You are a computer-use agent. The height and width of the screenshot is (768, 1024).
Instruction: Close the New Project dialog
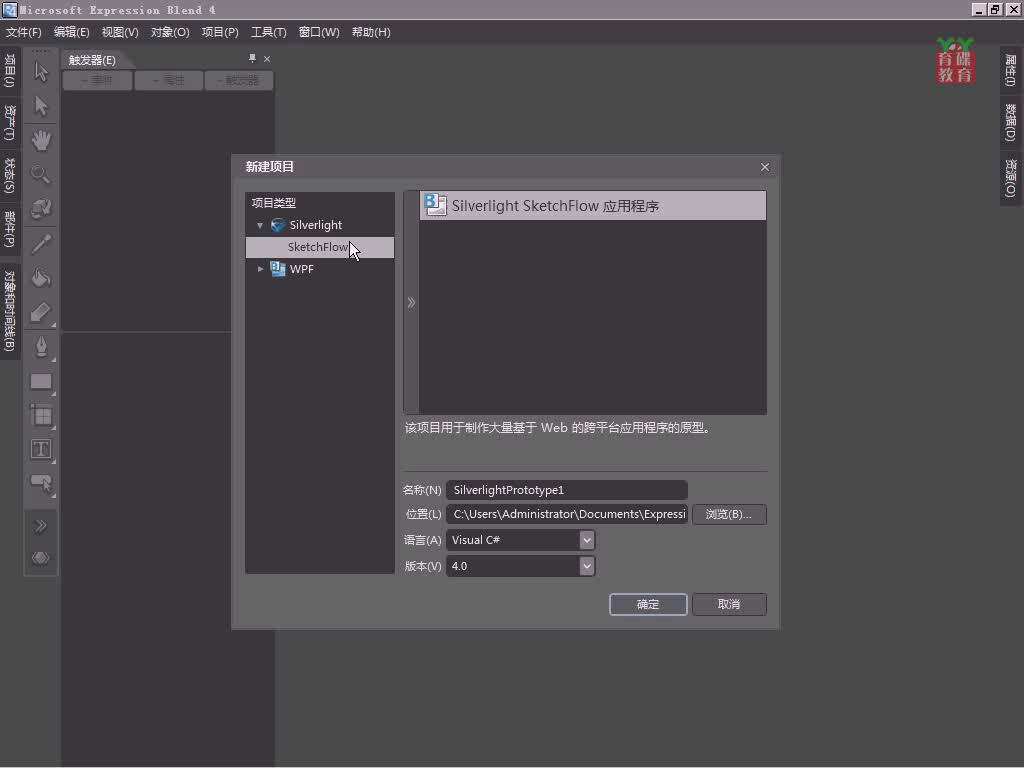click(x=765, y=167)
